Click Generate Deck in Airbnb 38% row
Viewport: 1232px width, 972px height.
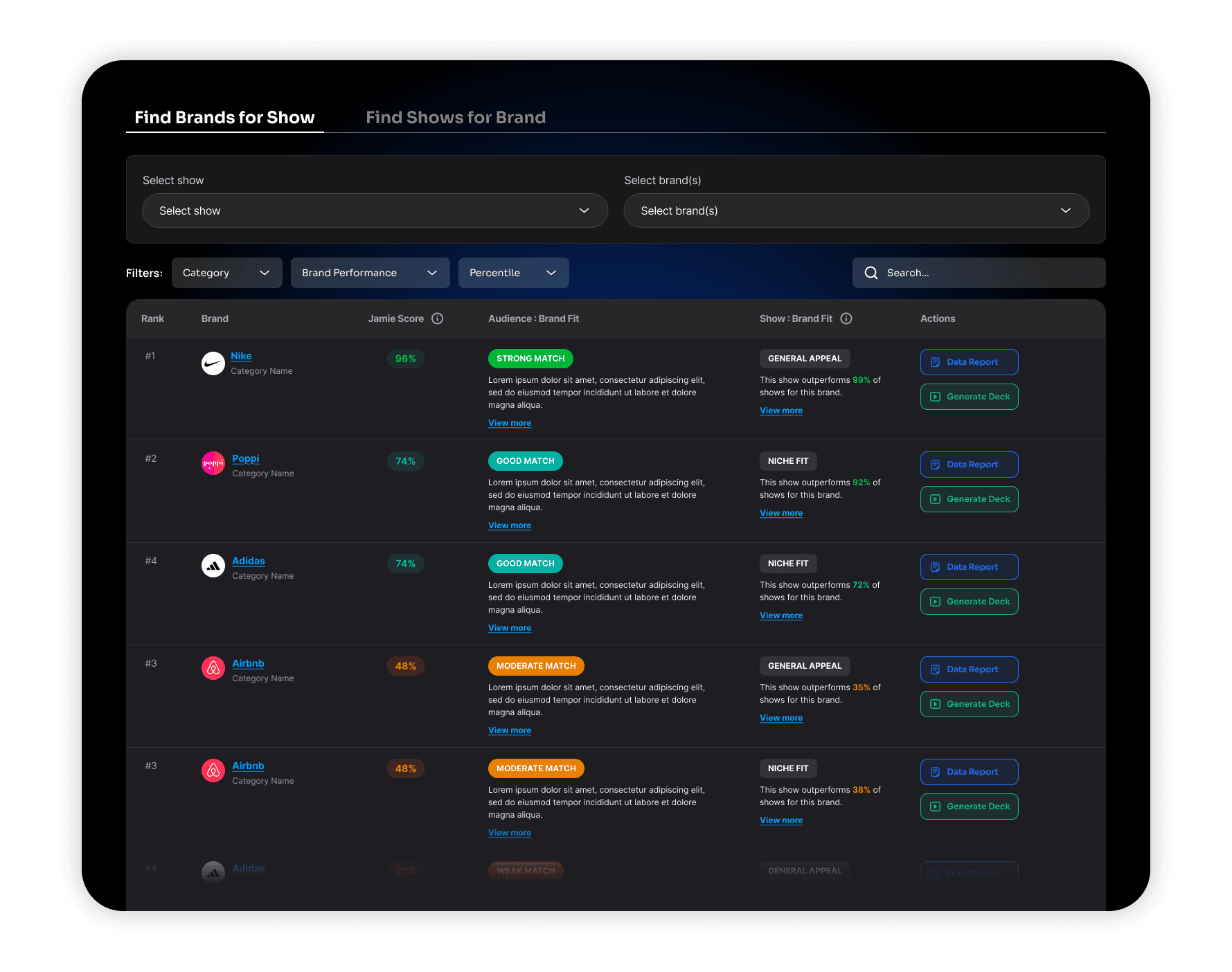[969, 807]
